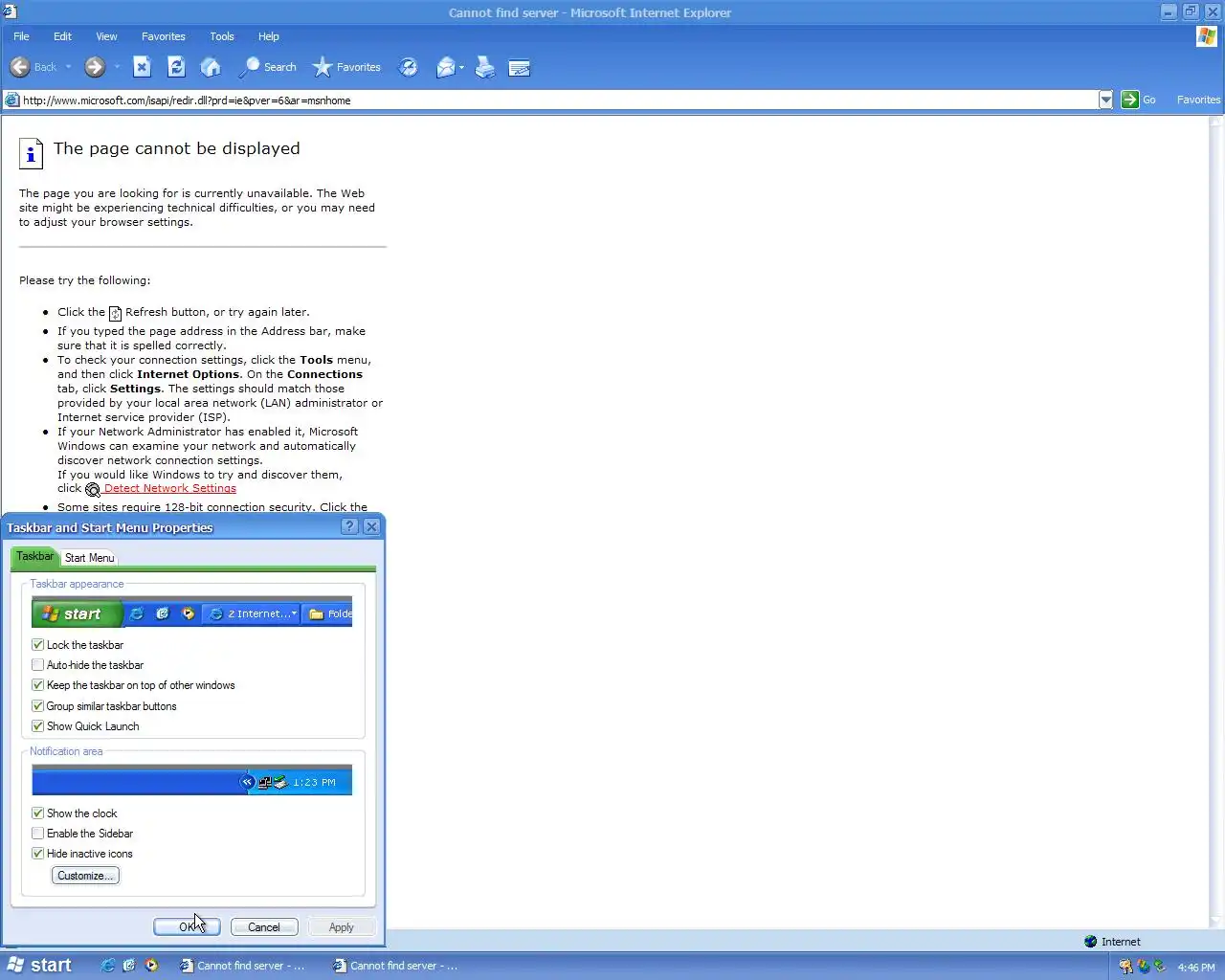Click the taskbar appearance preview image
Viewport: 1225px width, 980px height.
pyautogui.click(x=191, y=612)
